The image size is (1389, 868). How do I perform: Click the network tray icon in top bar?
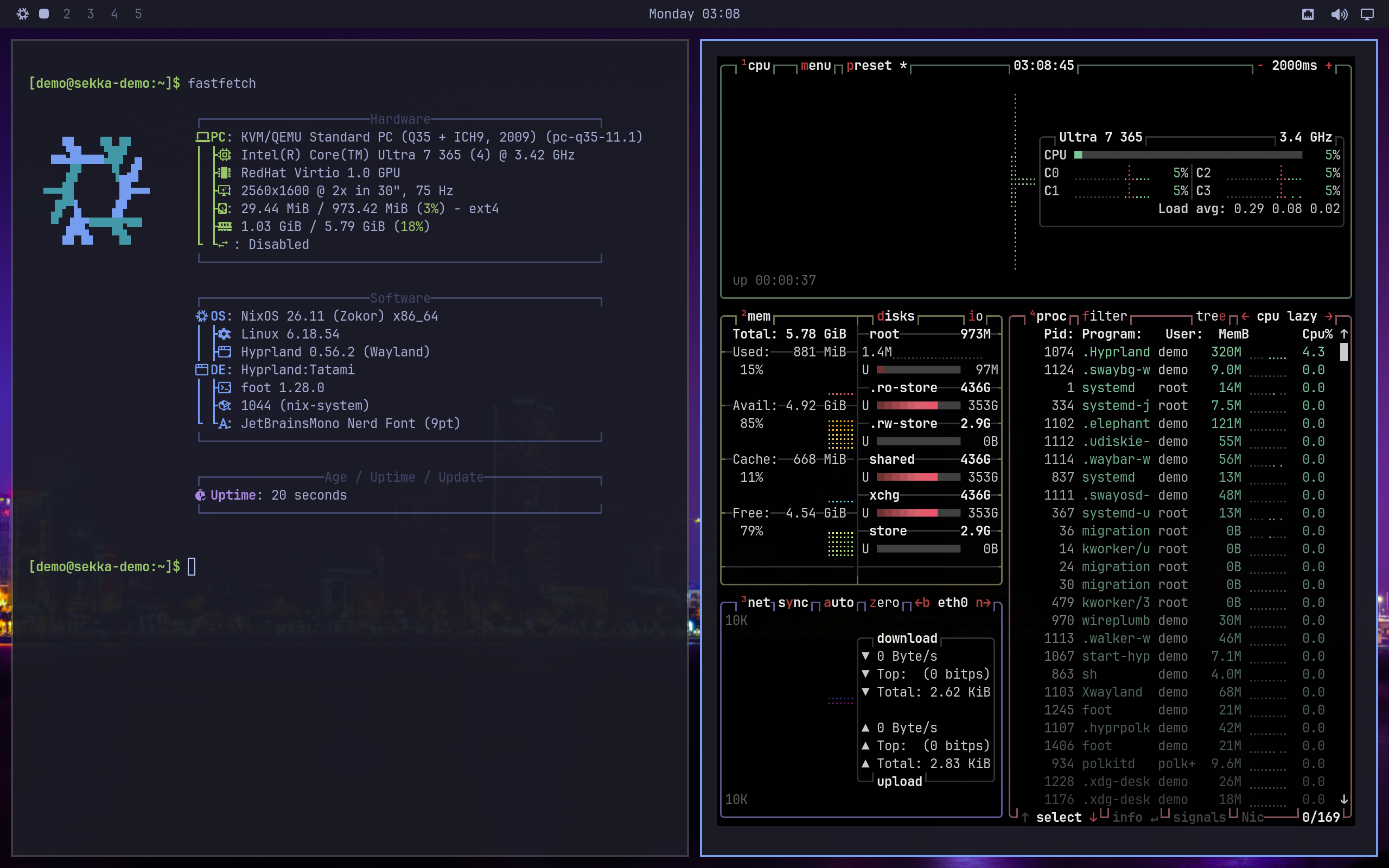click(1308, 14)
